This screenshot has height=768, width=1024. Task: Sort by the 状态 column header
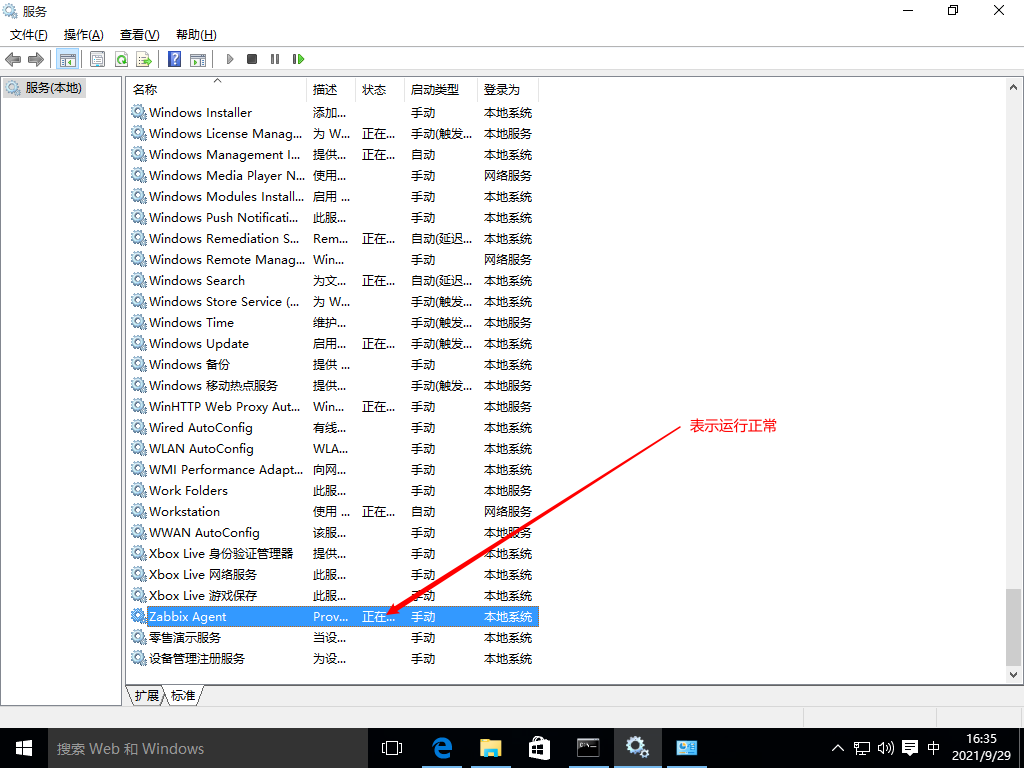coord(380,89)
